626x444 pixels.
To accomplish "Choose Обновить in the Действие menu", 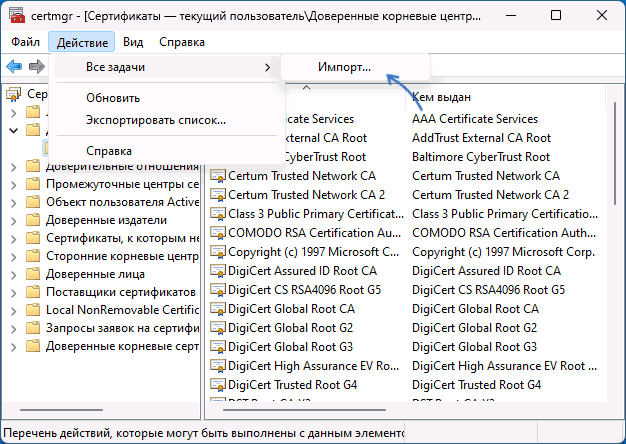I will click(113, 98).
